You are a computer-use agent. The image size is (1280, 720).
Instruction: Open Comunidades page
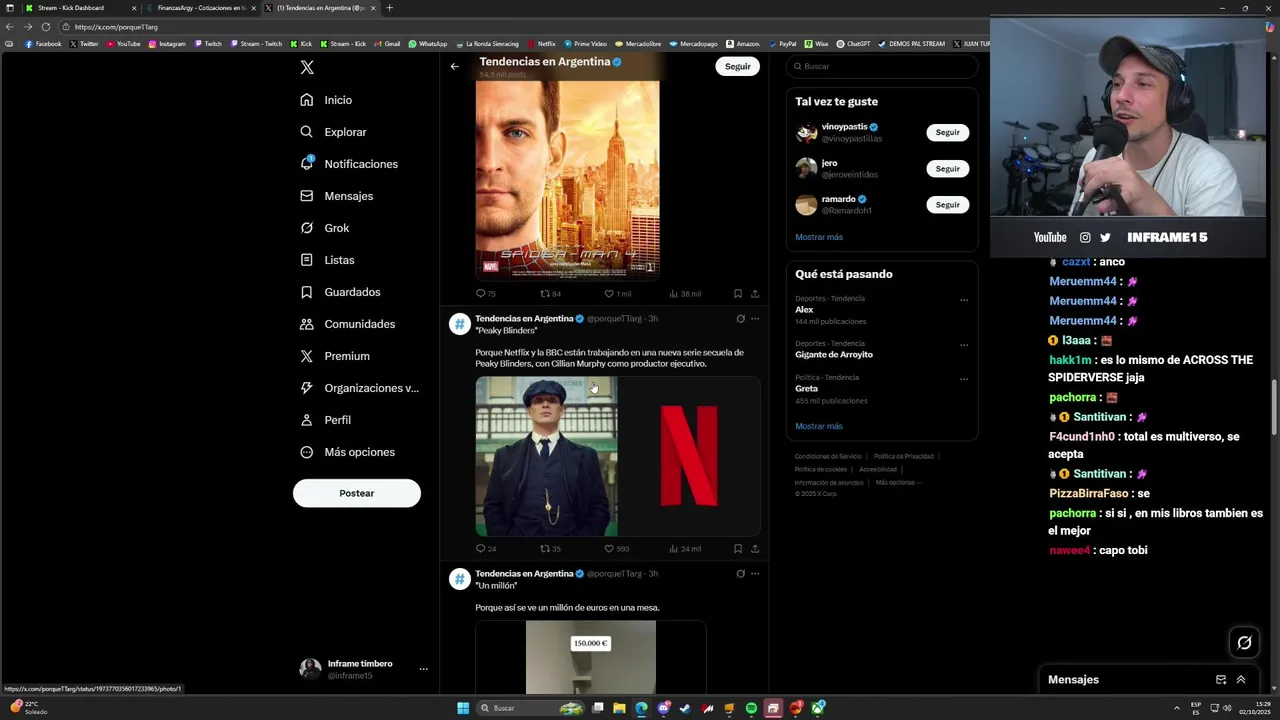(348, 324)
